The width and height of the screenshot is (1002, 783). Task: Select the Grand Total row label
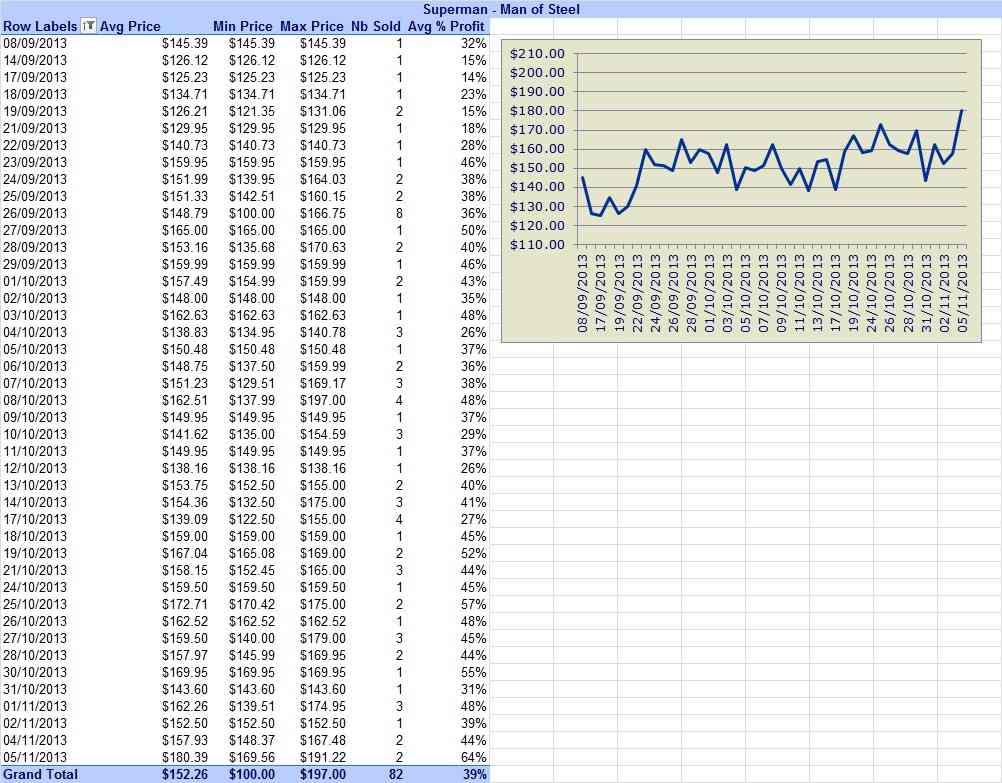point(40,774)
